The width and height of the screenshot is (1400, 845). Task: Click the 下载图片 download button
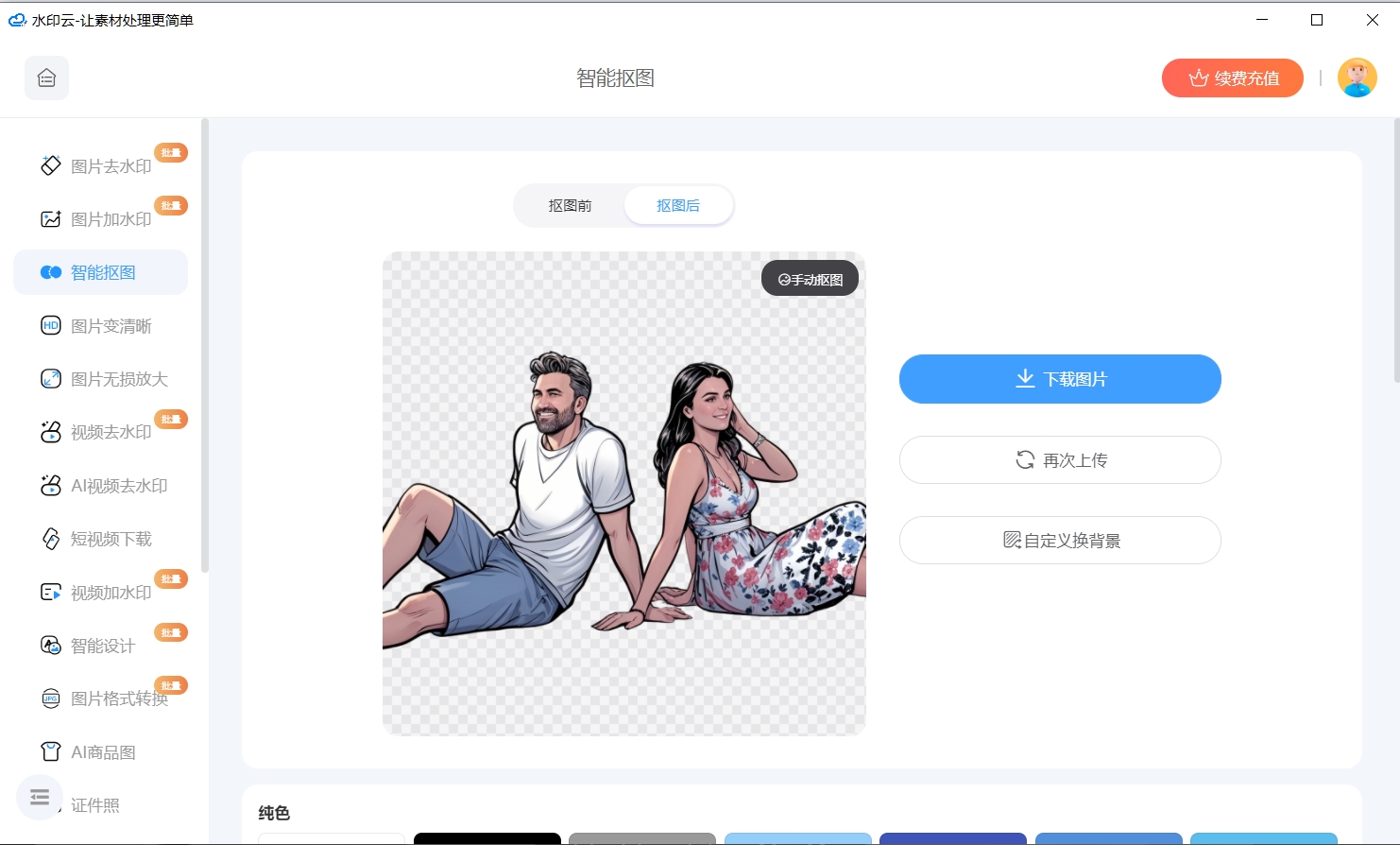pos(1059,379)
